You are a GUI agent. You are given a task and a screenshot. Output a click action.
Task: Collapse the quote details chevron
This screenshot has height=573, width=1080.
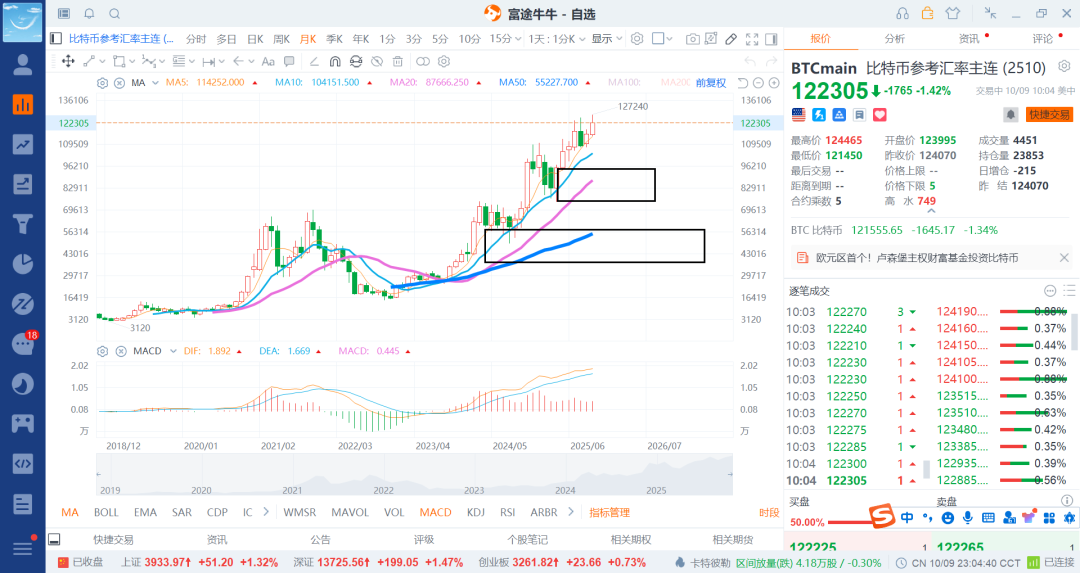coord(931,212)
